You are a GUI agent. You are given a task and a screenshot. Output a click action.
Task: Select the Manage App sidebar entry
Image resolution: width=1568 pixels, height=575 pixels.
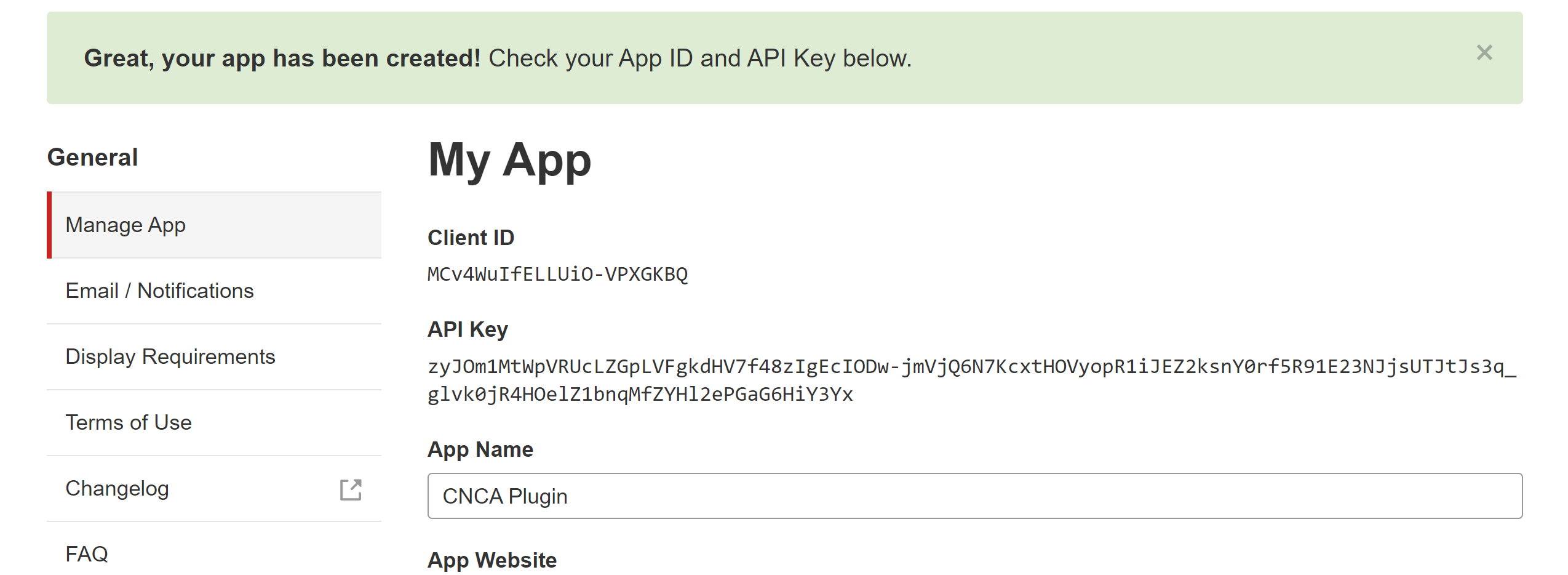click(x=125, y=225)
